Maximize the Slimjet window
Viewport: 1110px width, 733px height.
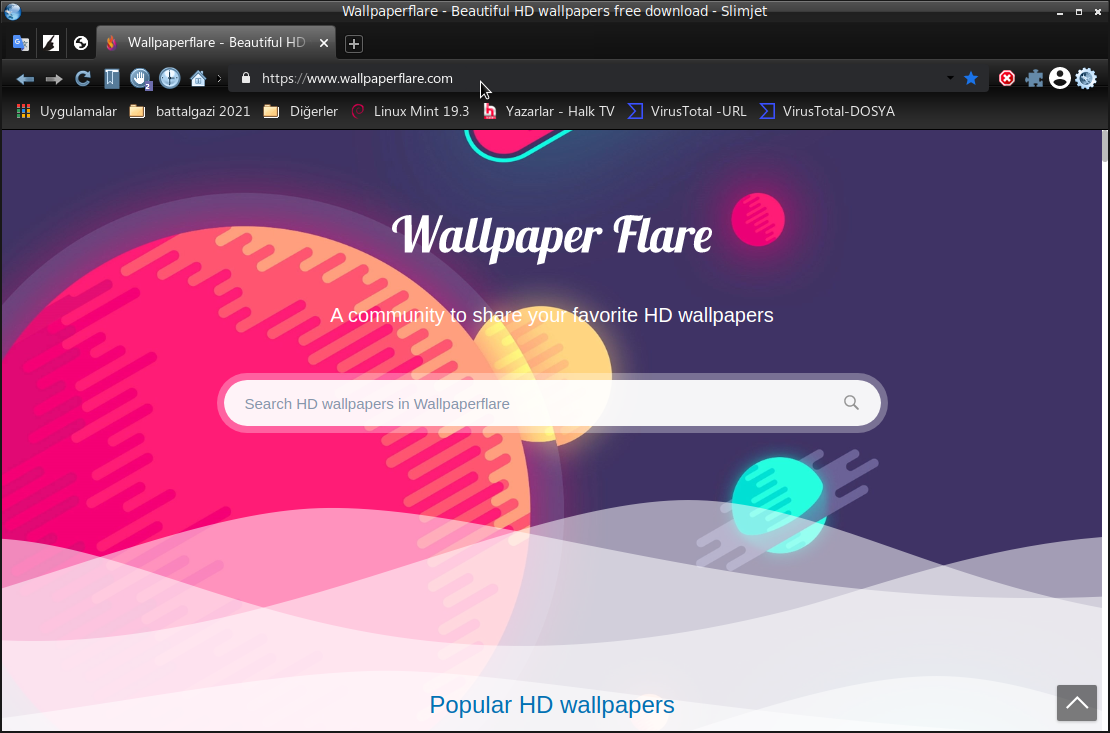1079,12
